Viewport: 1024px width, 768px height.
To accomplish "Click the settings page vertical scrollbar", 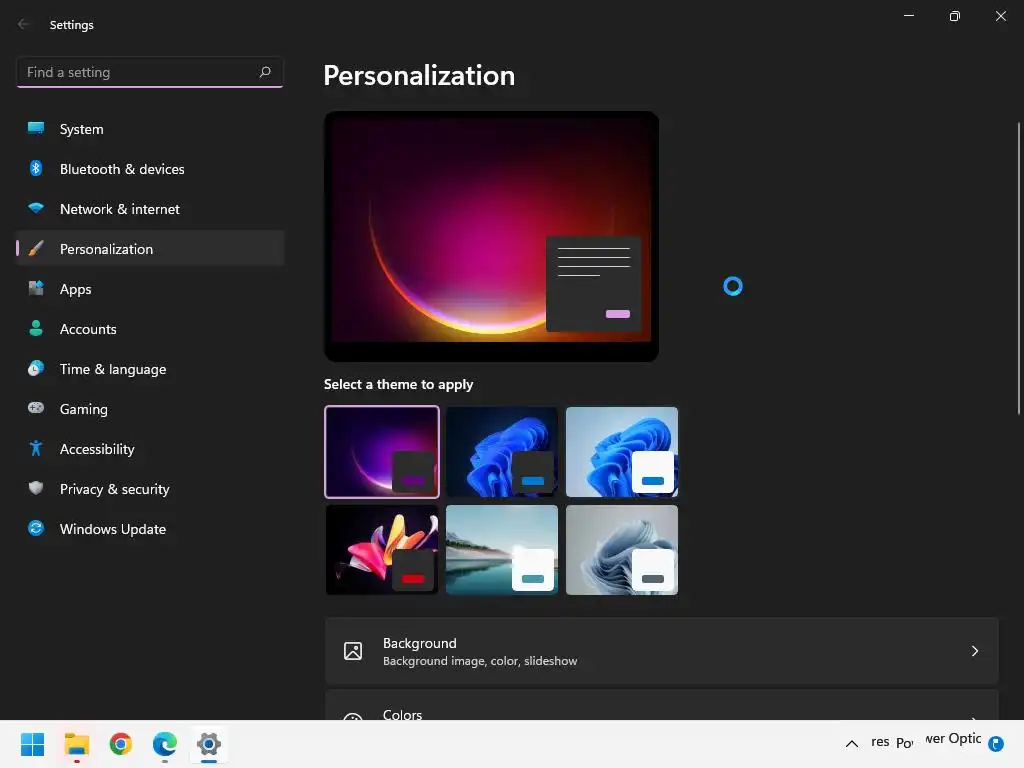I will tap(1018, 268).
